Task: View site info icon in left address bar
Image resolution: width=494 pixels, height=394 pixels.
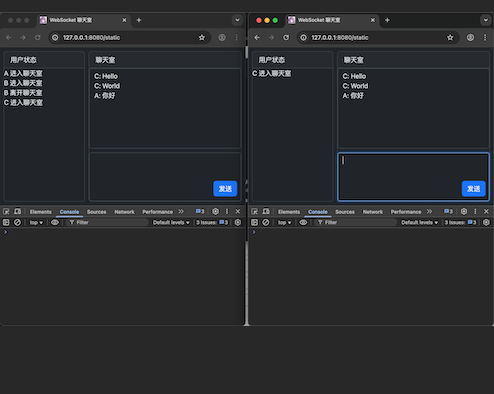Action: (x=55, y=38)
